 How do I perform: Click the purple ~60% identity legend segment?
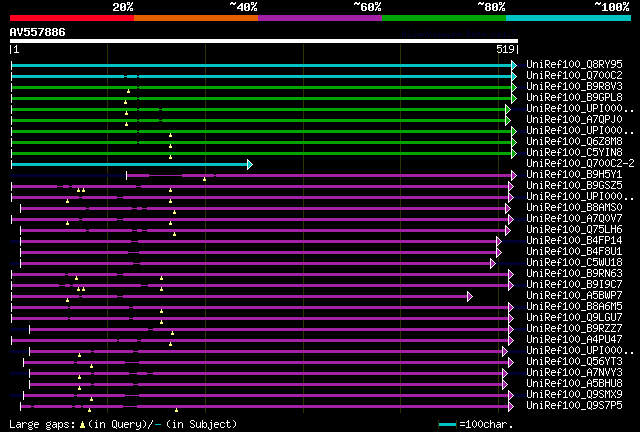tap(320, 18)
